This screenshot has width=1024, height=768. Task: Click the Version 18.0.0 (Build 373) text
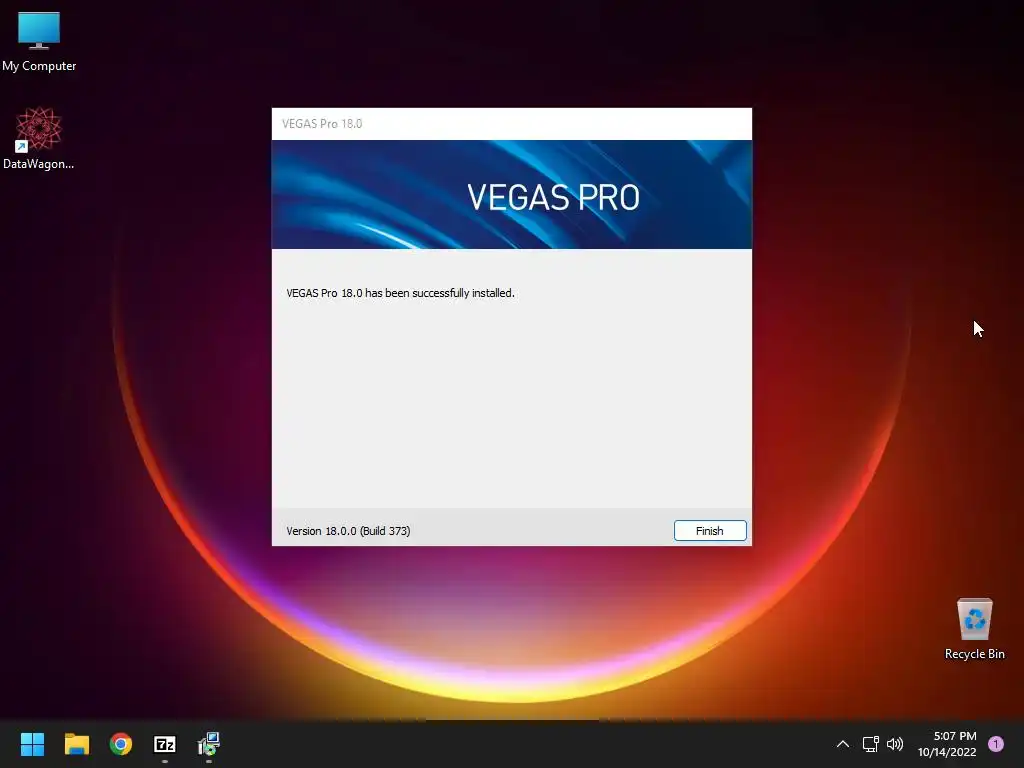click(348, 531)
